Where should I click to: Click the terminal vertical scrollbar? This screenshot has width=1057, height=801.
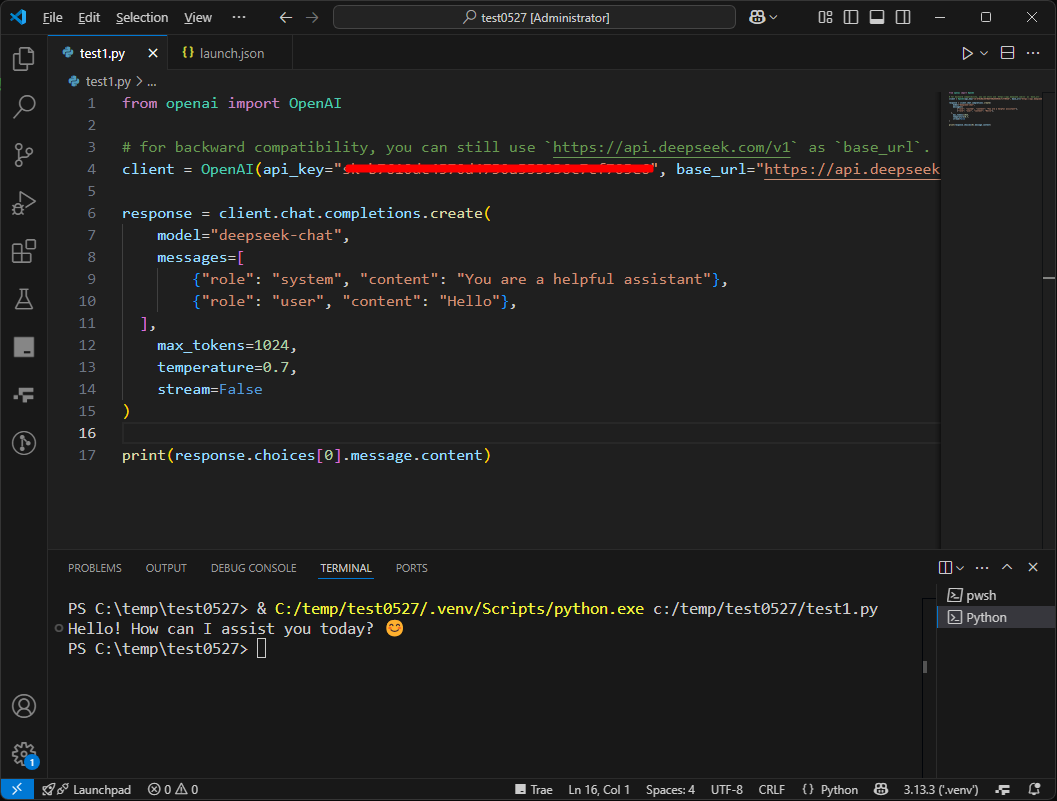(925, 666)
